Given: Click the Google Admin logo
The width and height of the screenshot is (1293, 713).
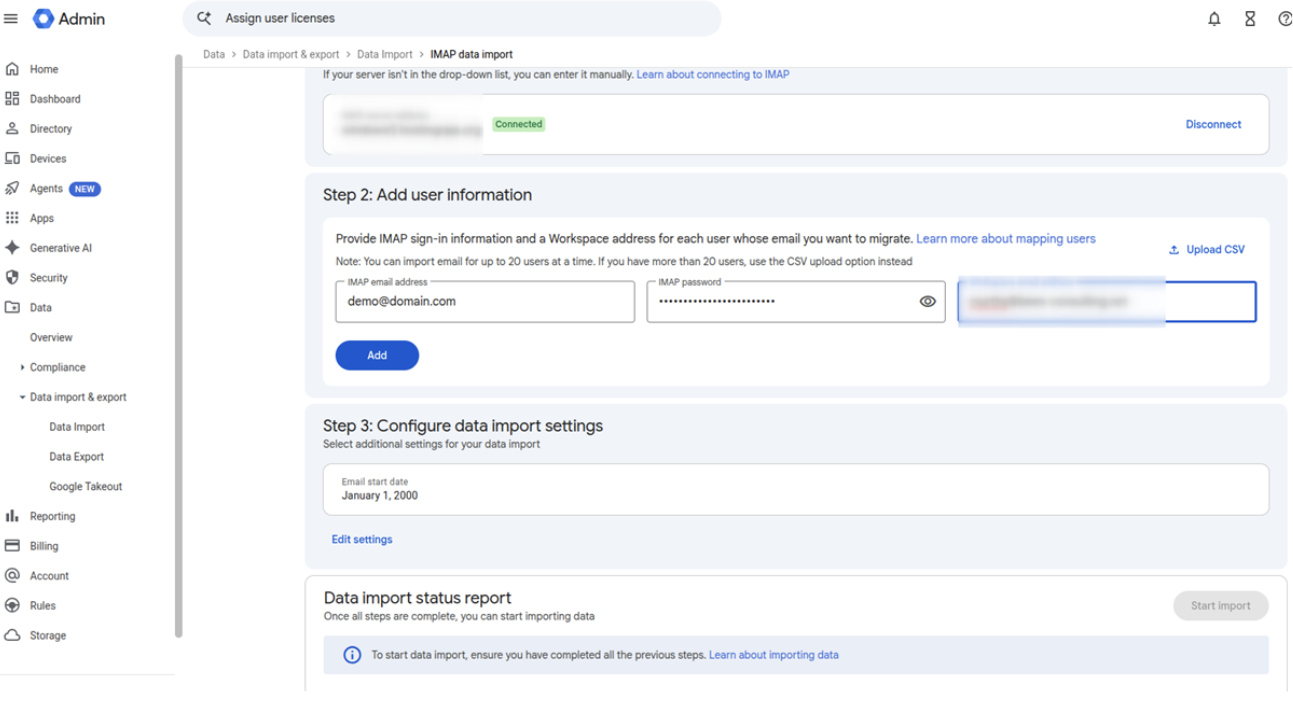Looking at the screenshot, I should [69, 19].
